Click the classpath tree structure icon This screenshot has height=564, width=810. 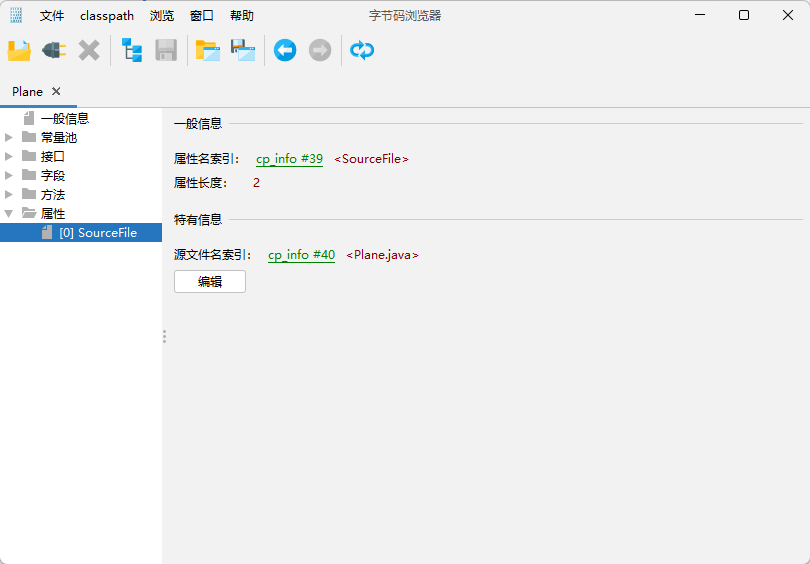click(132, 50)
